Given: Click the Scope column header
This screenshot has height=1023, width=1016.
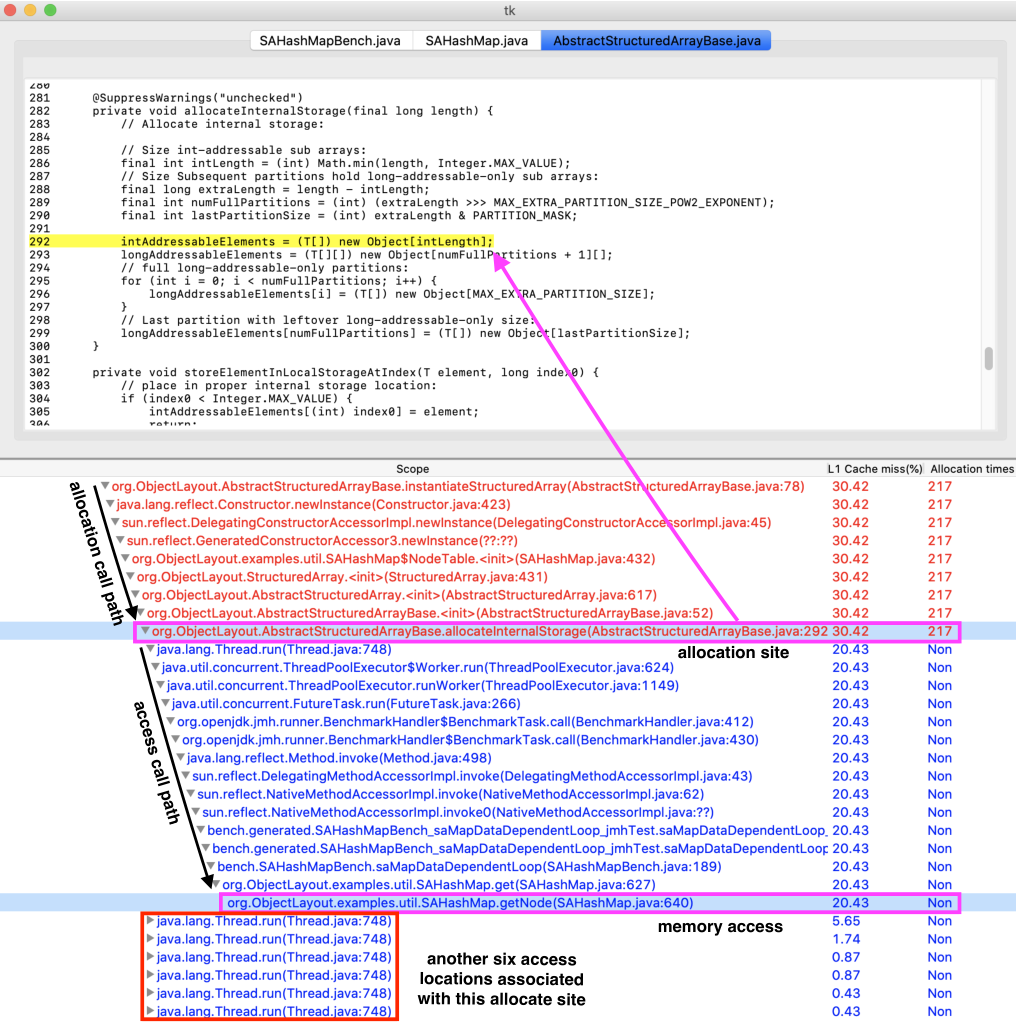Looking at the screenshot, I should 412,469.
